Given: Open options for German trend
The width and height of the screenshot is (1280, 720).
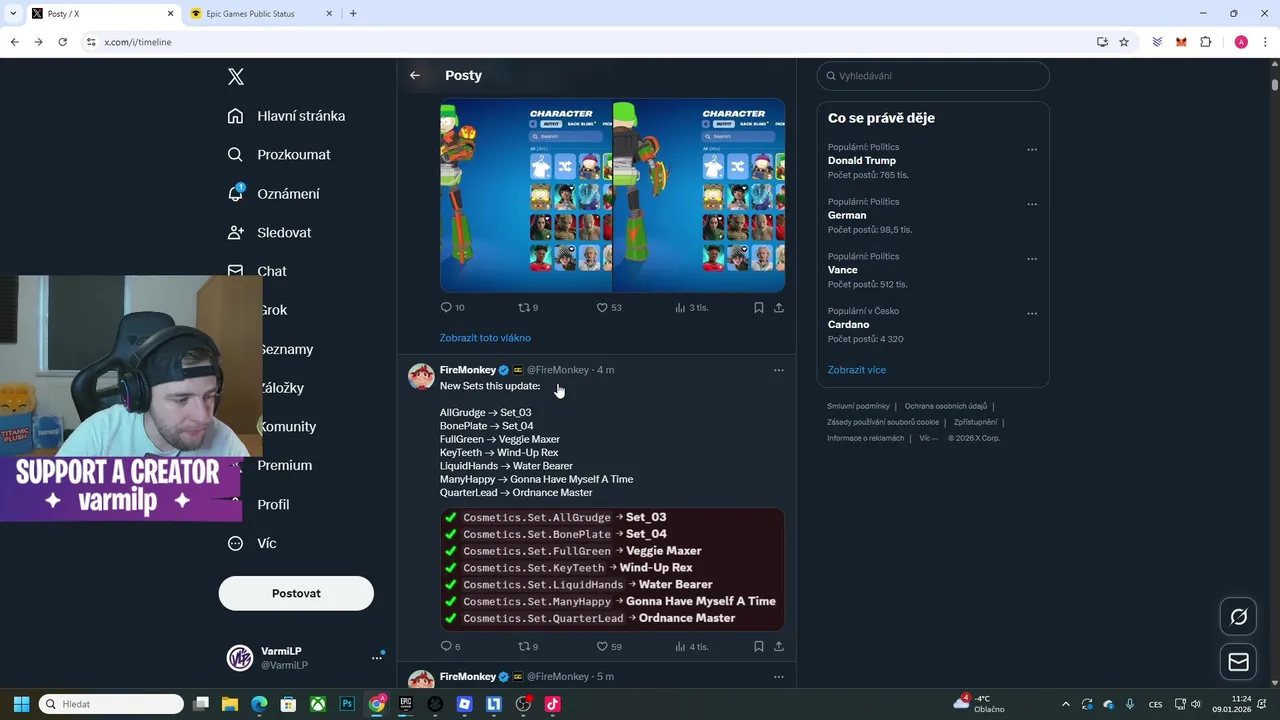Looking at the screenshot, I should click(1032, 204).
